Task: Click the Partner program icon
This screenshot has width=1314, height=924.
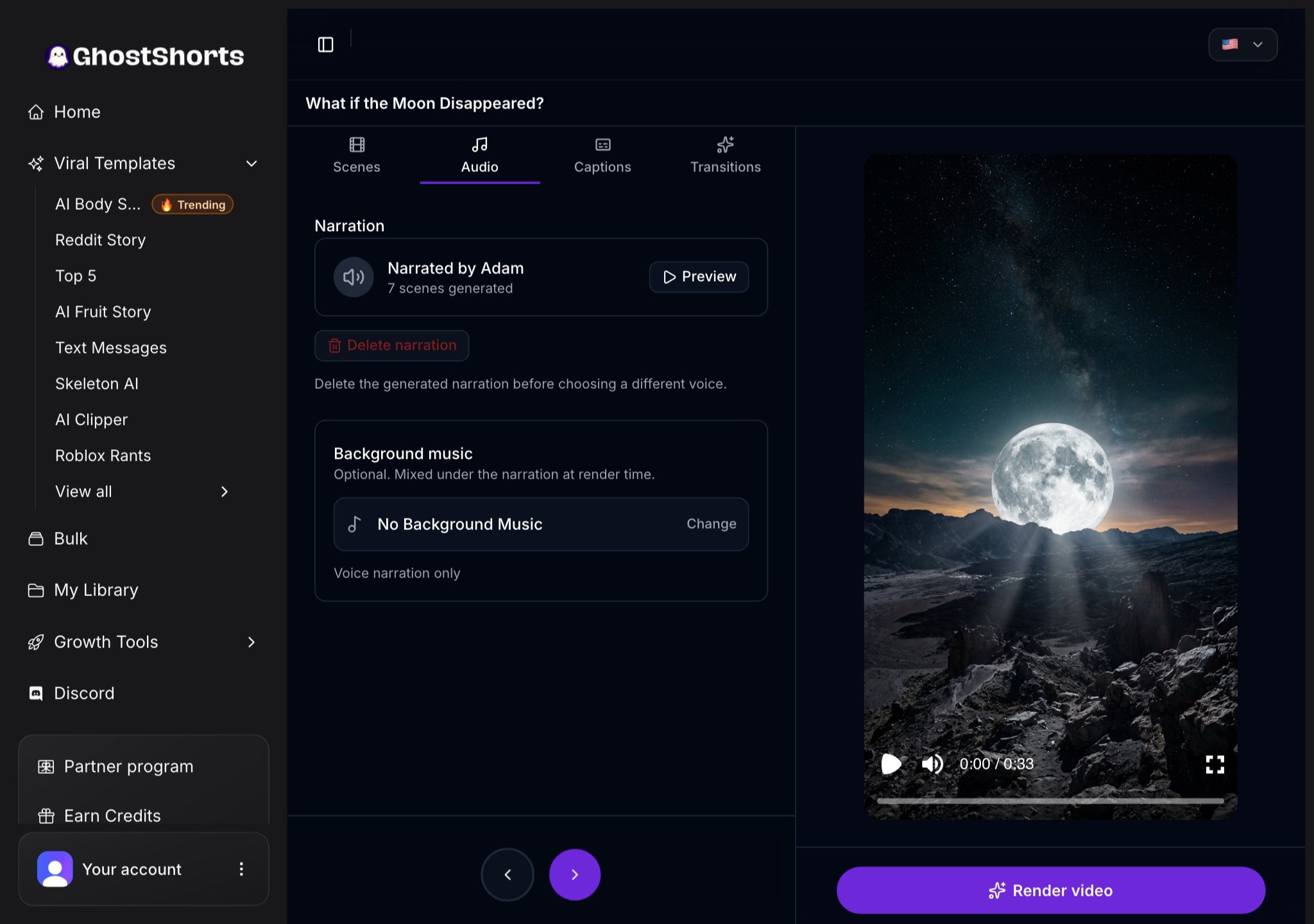Action: (x=46, y=766)
